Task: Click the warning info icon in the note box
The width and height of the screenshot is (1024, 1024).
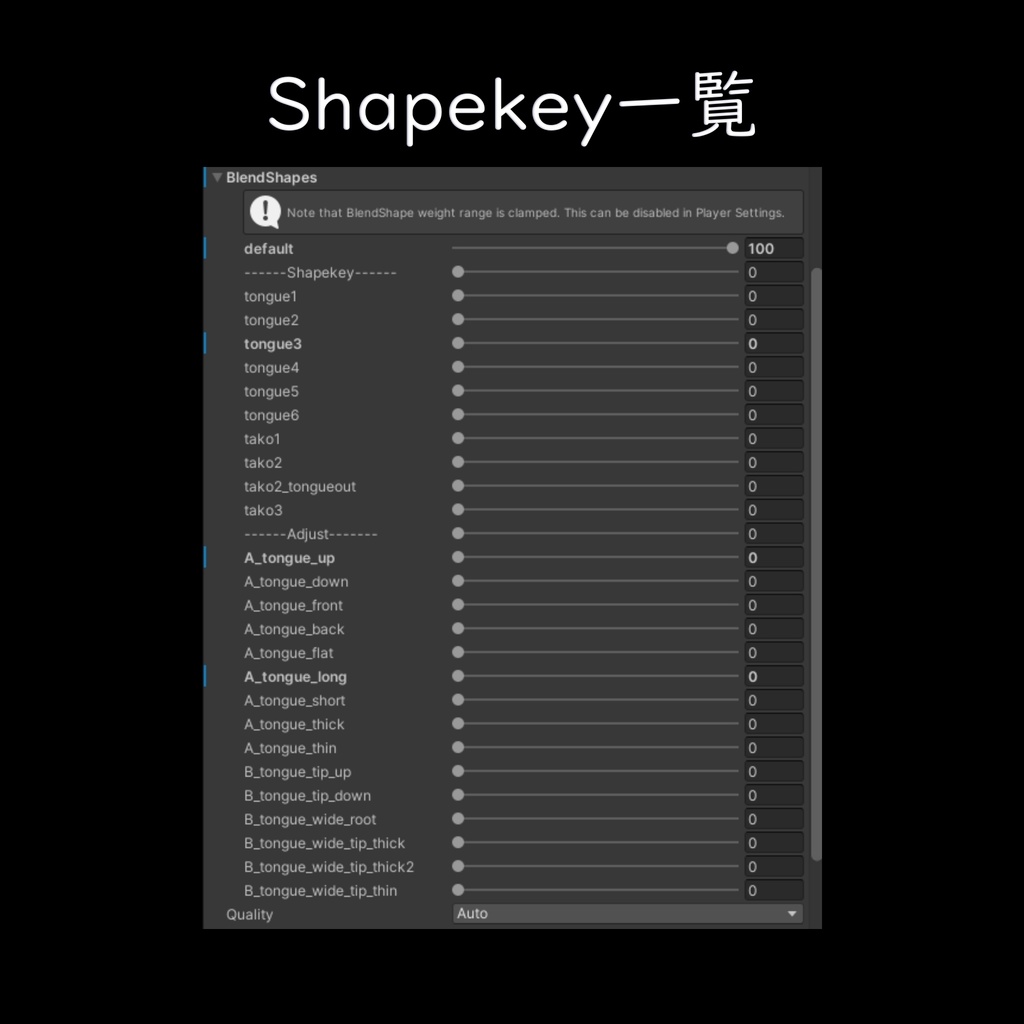Action: point(265,212)
